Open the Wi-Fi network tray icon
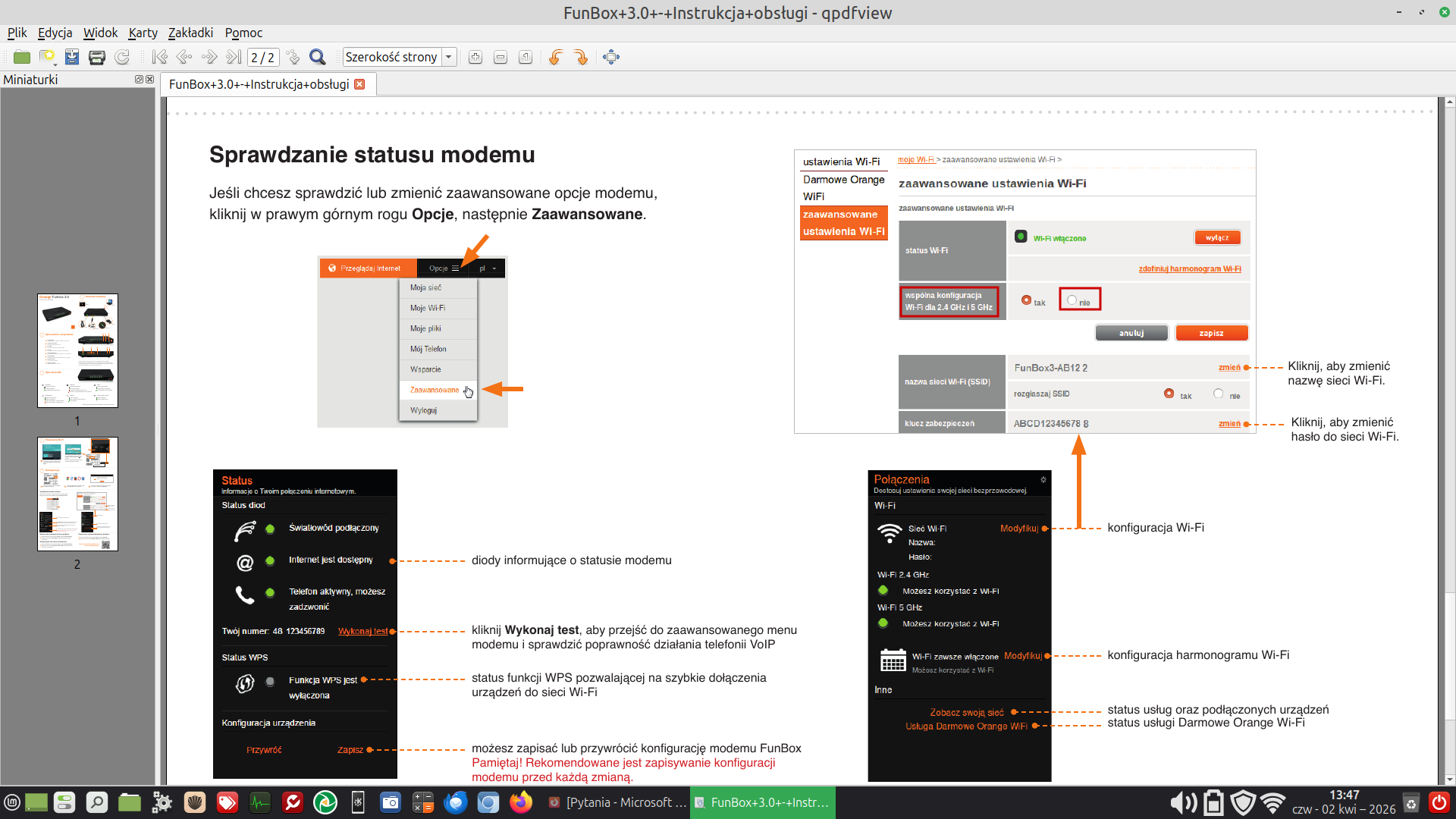The image size is (1456, 819). click(x=1272, y=802)
